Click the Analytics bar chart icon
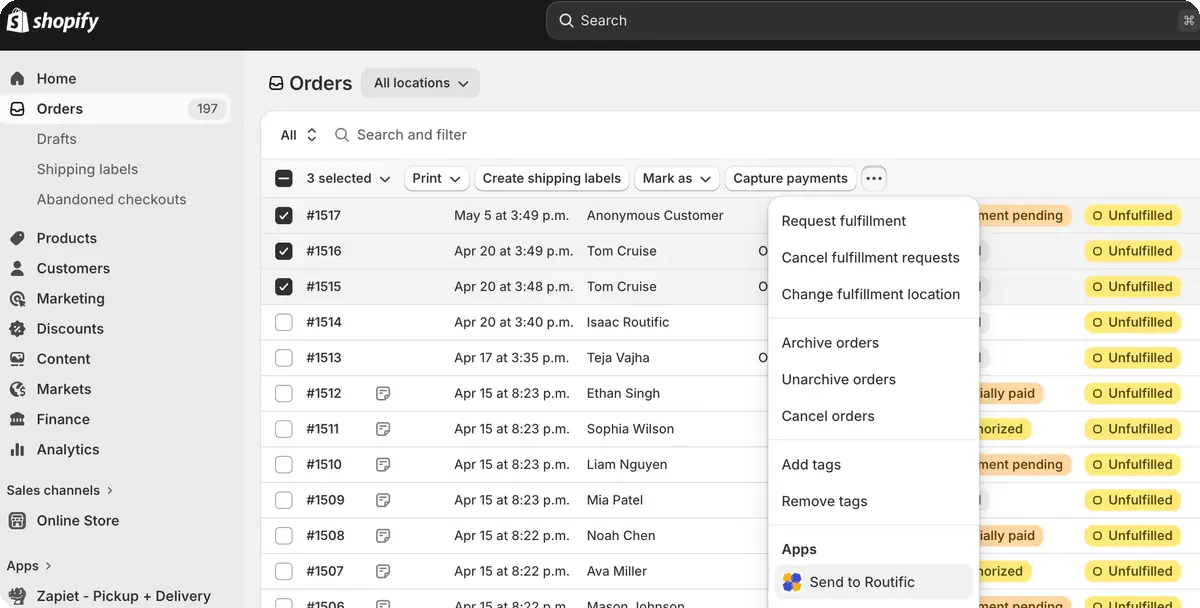 tap(17, 449)
